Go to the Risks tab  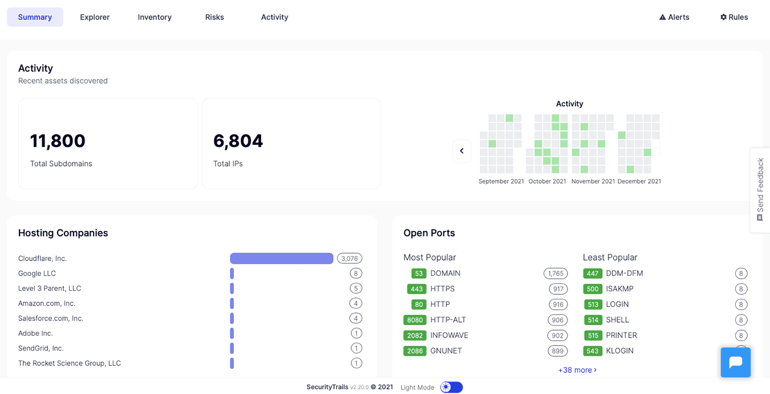pyautogui.click(x=215, y=17)
